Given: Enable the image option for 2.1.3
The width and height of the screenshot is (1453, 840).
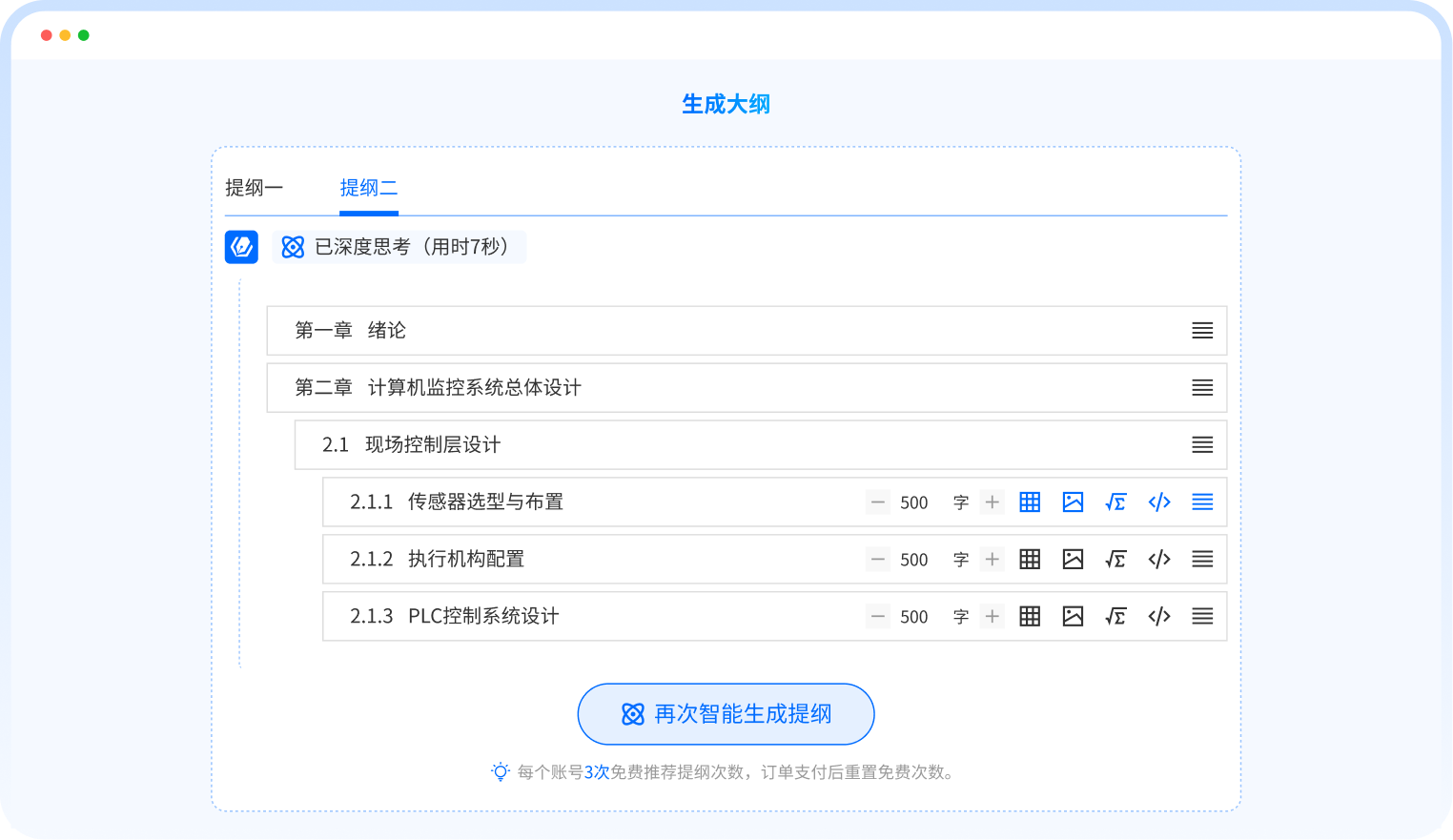Looking at the screenshot, I should point(1073,616).
